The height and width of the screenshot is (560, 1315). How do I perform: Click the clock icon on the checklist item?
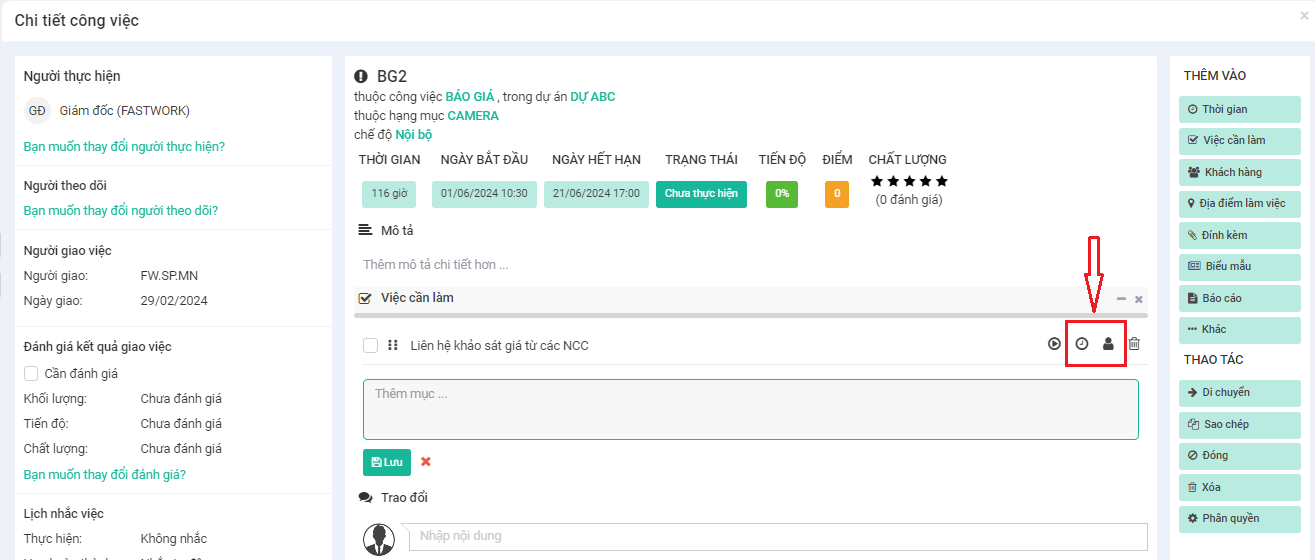pyautogui.click(x=1082, y=344)
